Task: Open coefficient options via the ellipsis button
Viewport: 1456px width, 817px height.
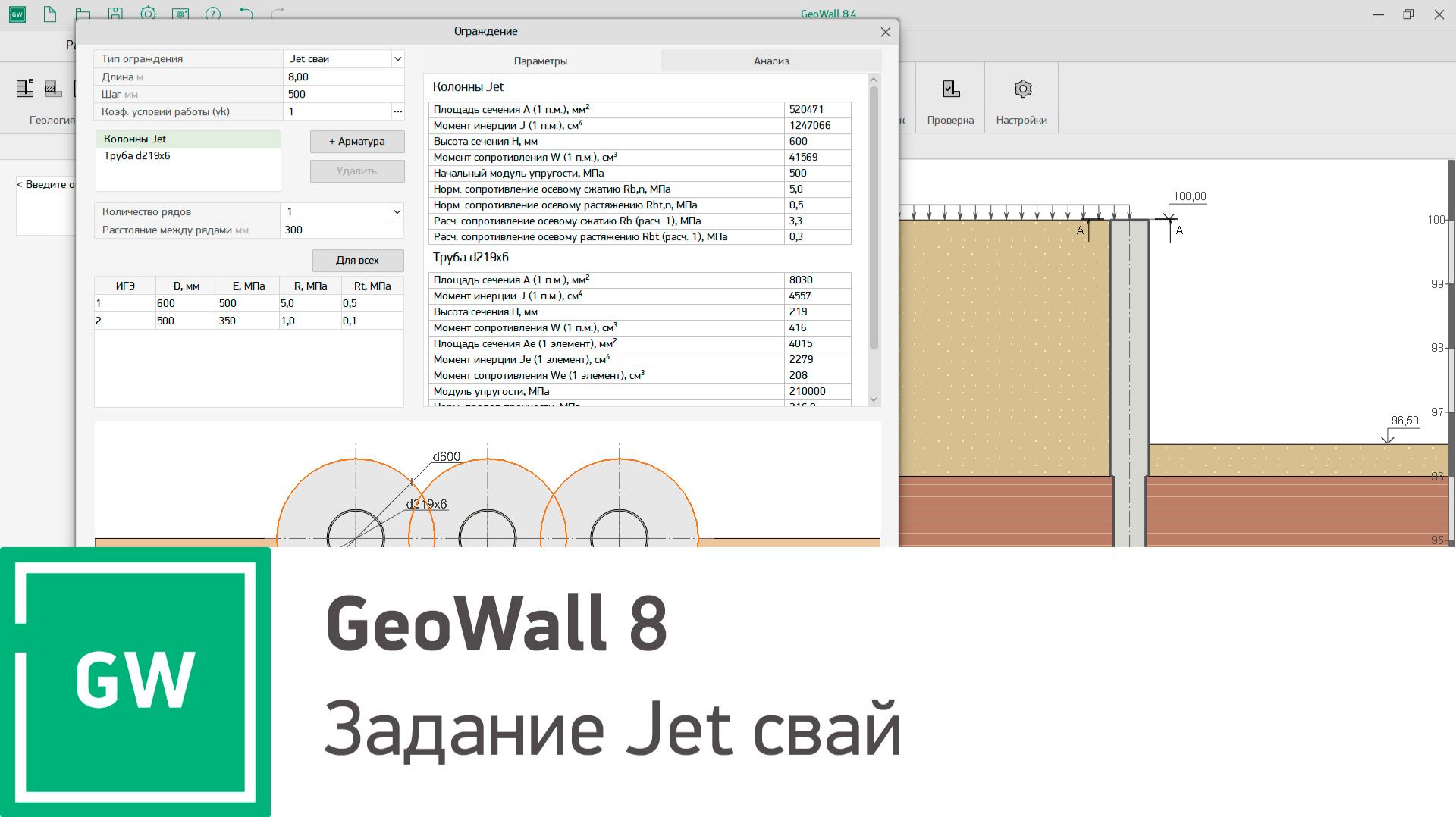Action: click(x=397, y=111)
